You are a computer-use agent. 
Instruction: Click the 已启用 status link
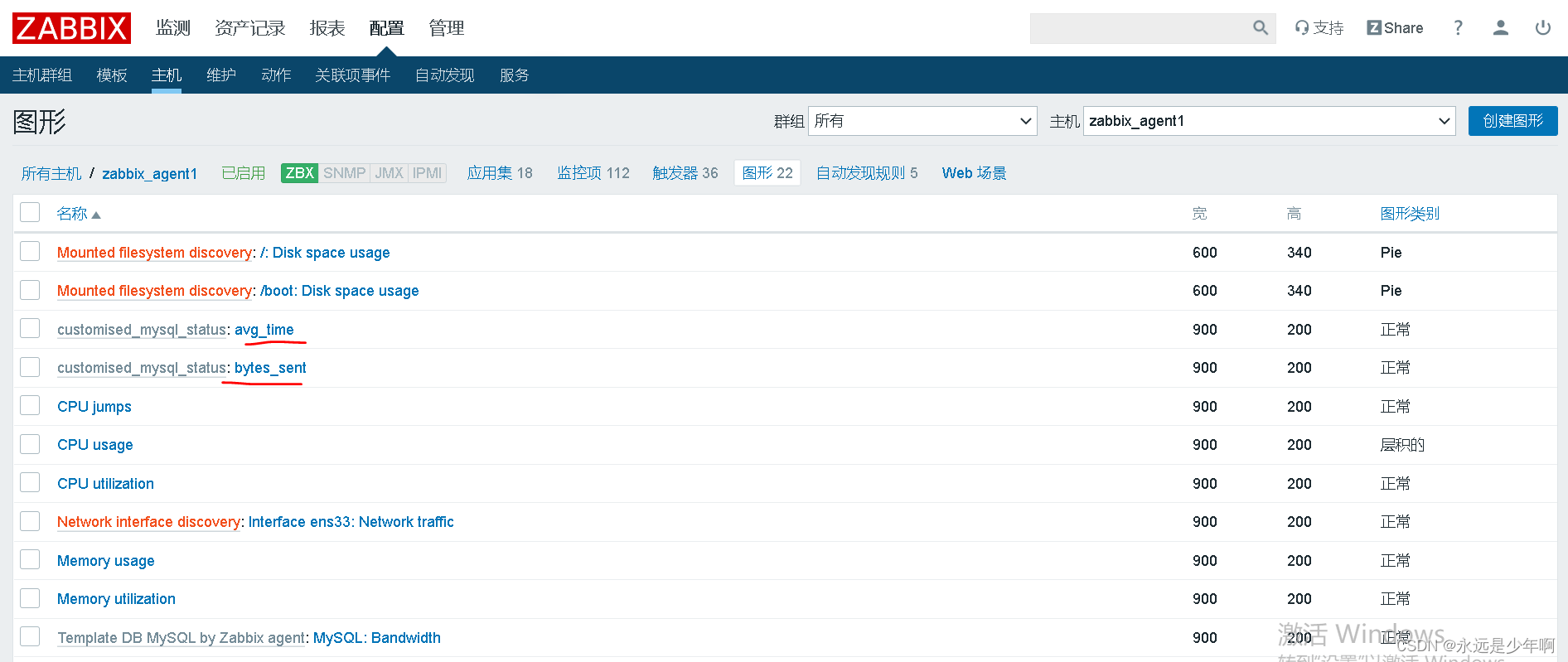(244, 173)
